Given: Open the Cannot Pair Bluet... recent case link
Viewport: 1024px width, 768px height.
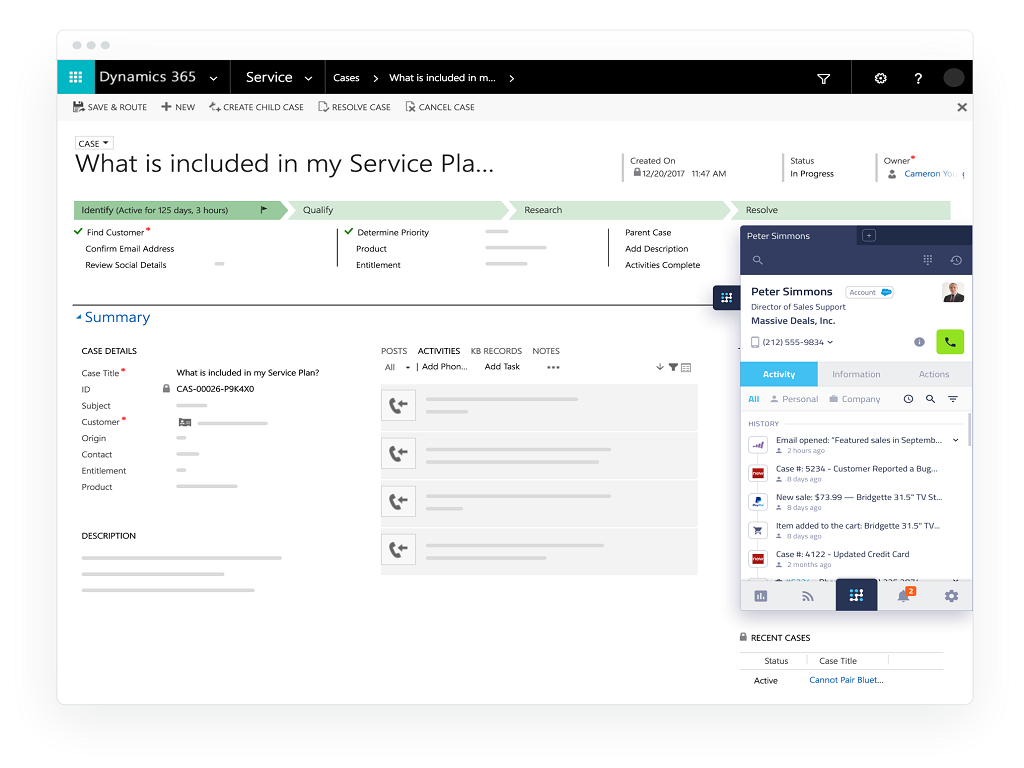Looking at the screenshot, I should tap(846, 680).
